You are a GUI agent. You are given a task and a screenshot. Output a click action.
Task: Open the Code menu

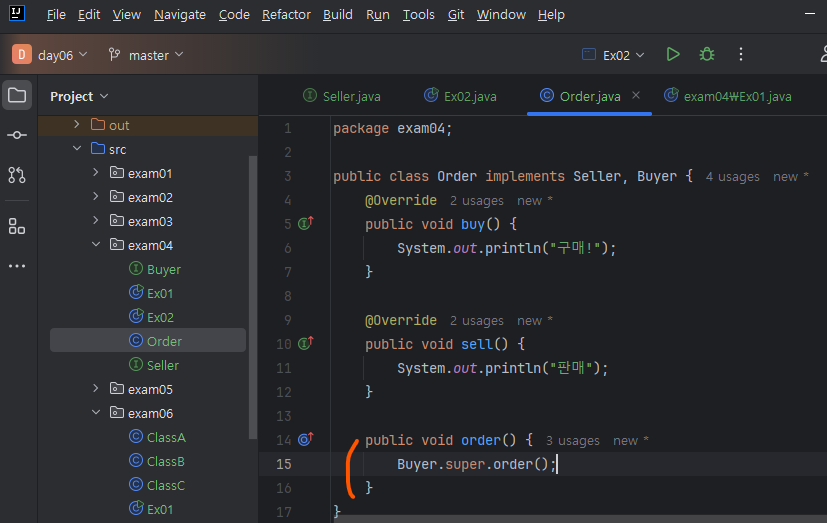point(234,15)
